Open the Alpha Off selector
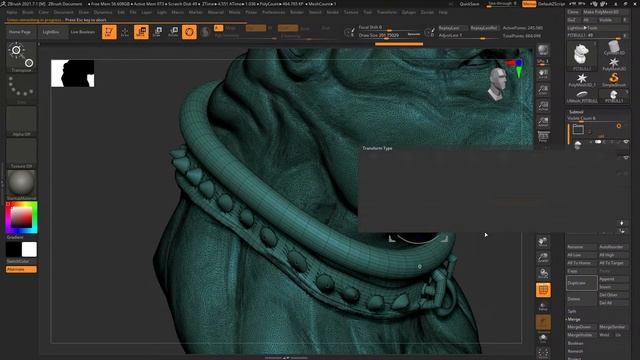The height and width of the screenshot is (360, 640). (x=21, y=121)
